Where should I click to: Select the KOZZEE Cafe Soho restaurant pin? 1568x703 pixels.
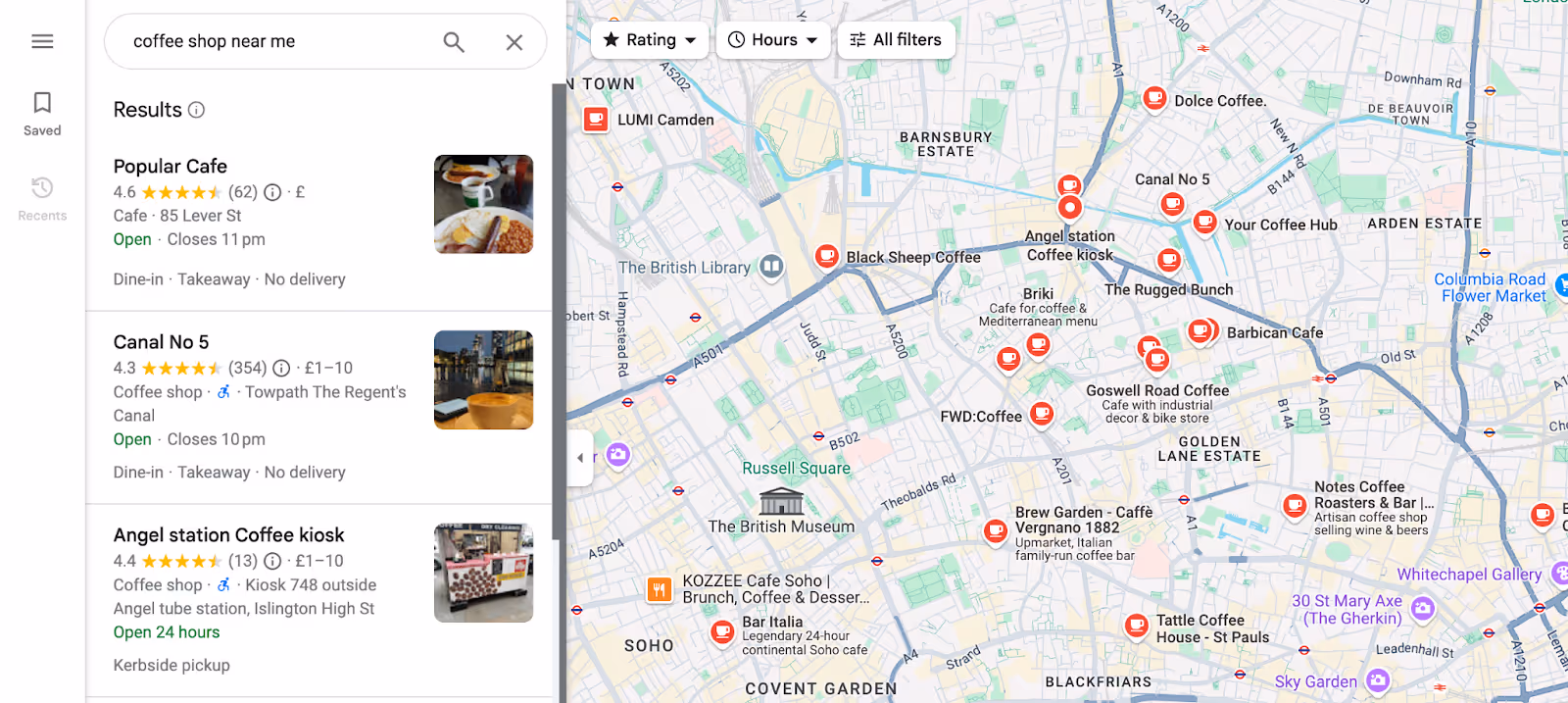[x=659, y=589]
